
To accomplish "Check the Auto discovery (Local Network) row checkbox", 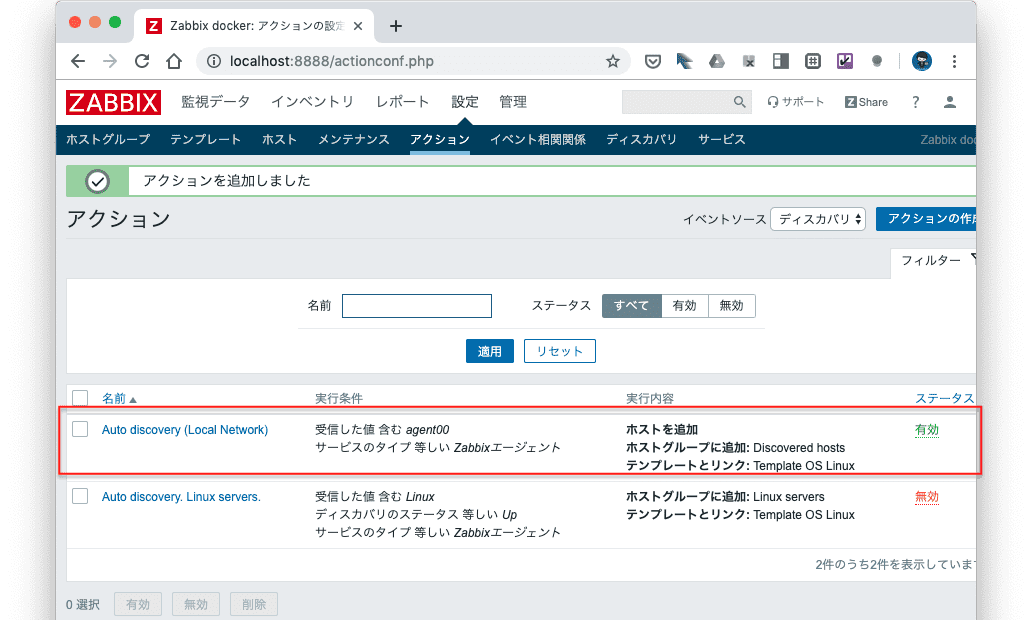I will [x=80, y=429].
